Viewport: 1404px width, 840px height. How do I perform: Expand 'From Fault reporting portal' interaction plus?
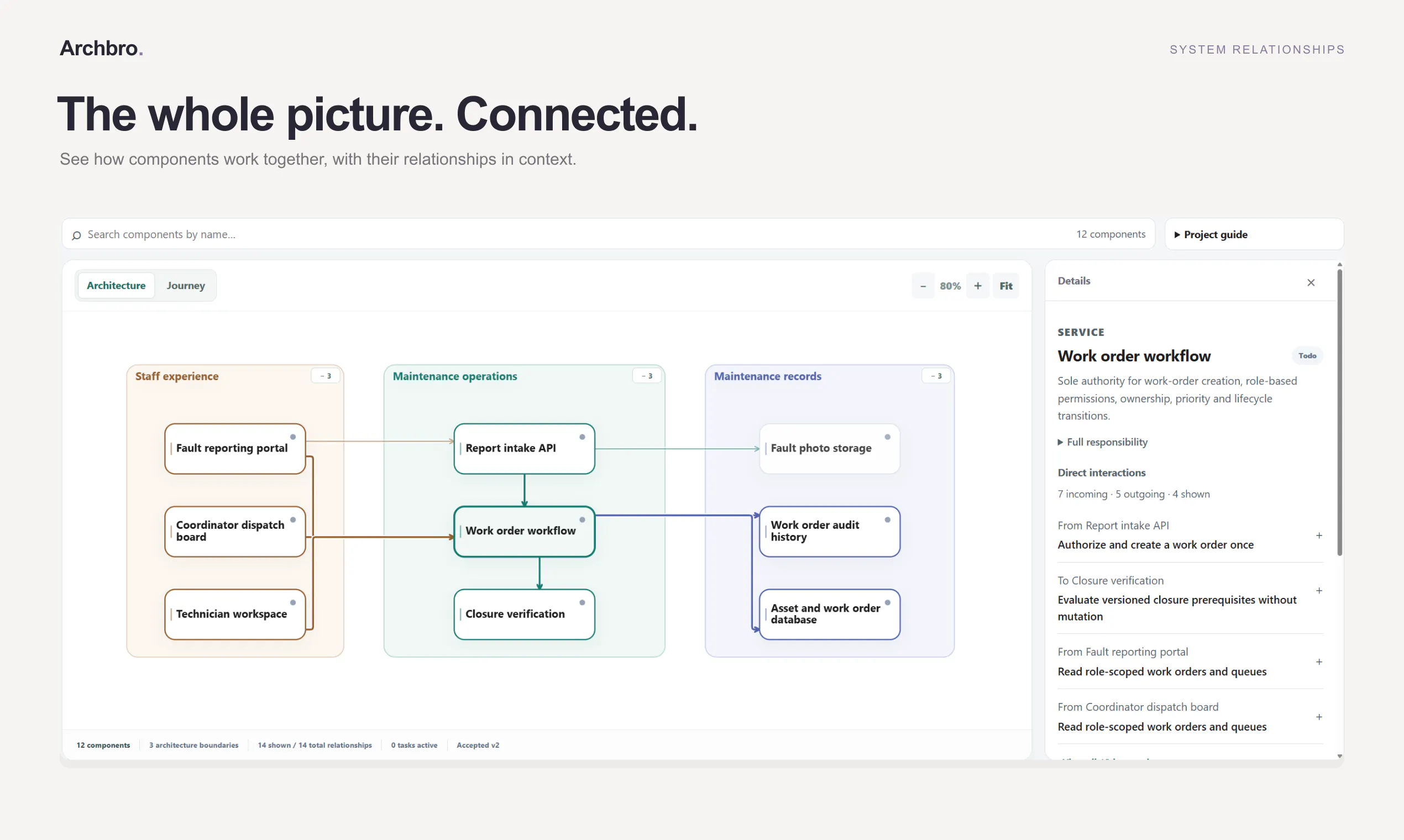point(1318,662)
